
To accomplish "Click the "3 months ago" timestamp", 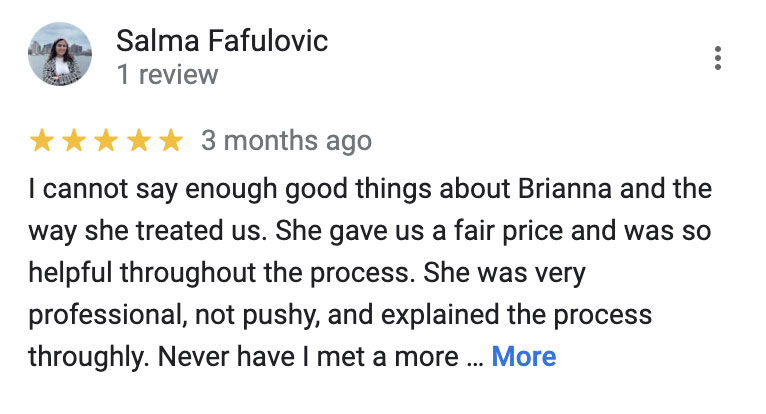I will click(286, 141).
